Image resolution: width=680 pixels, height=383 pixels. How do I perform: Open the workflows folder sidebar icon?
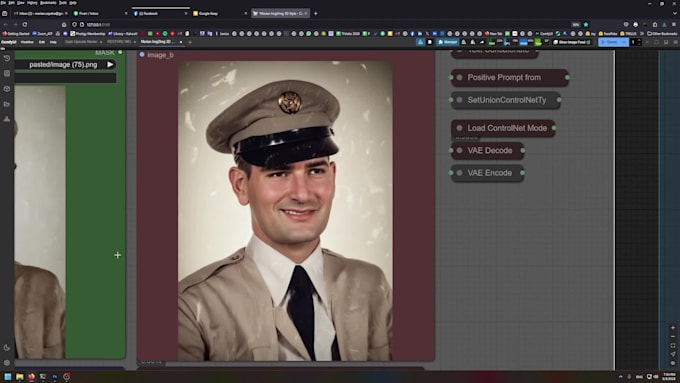7,104
